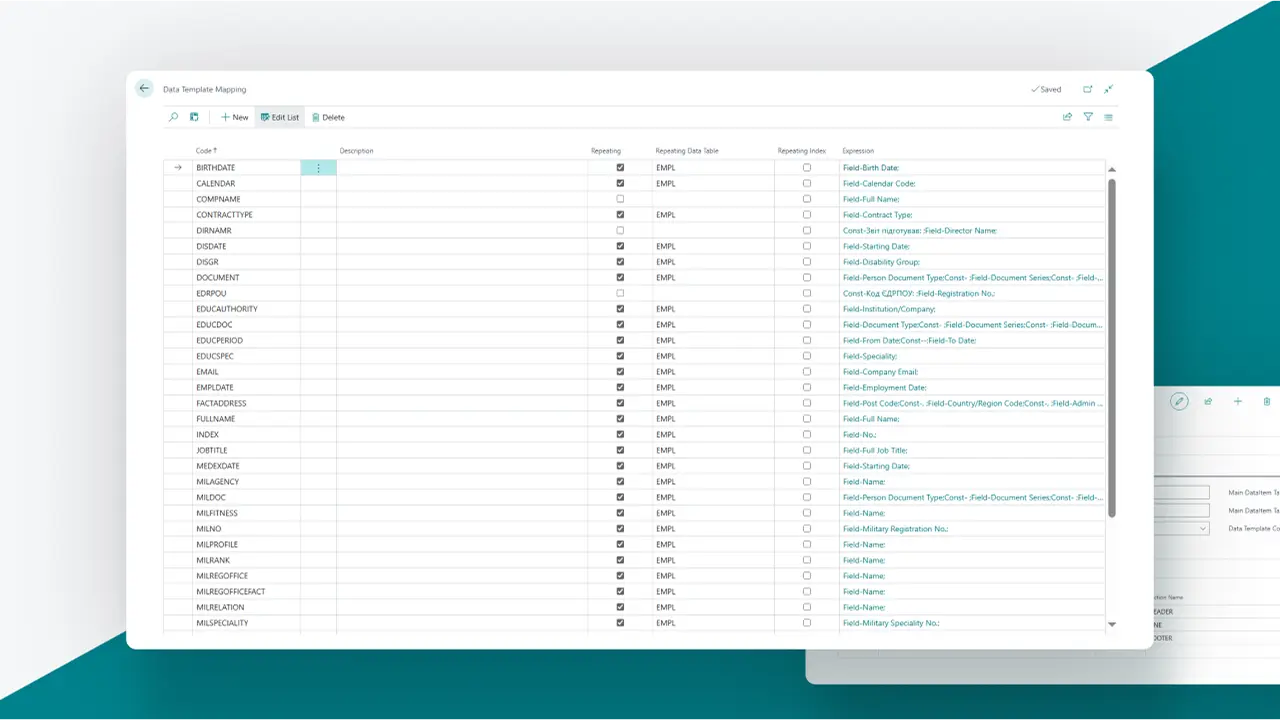Click the New button

click(x=233, y=117)
